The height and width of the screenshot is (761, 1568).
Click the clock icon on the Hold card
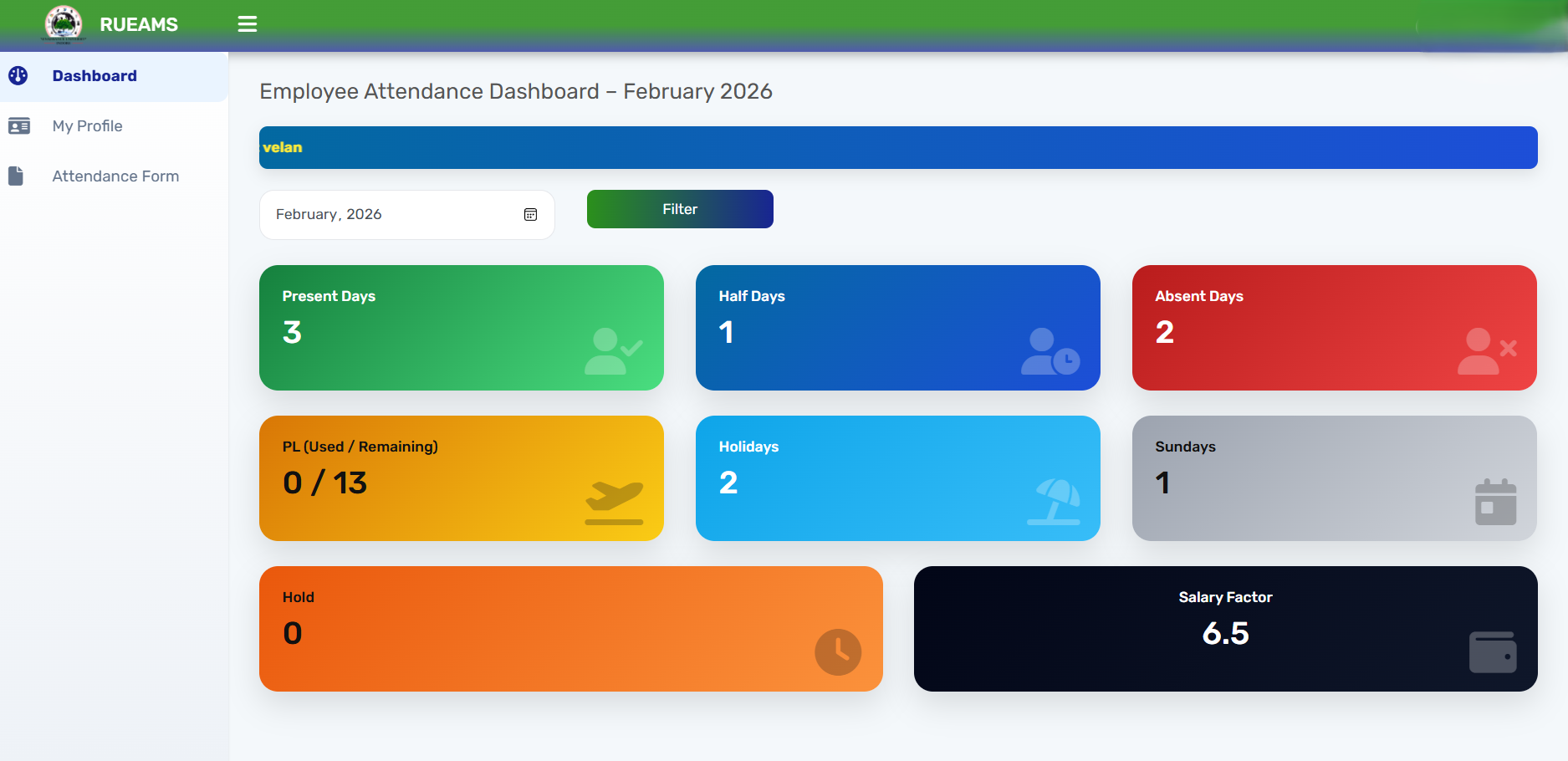[838, 651]
